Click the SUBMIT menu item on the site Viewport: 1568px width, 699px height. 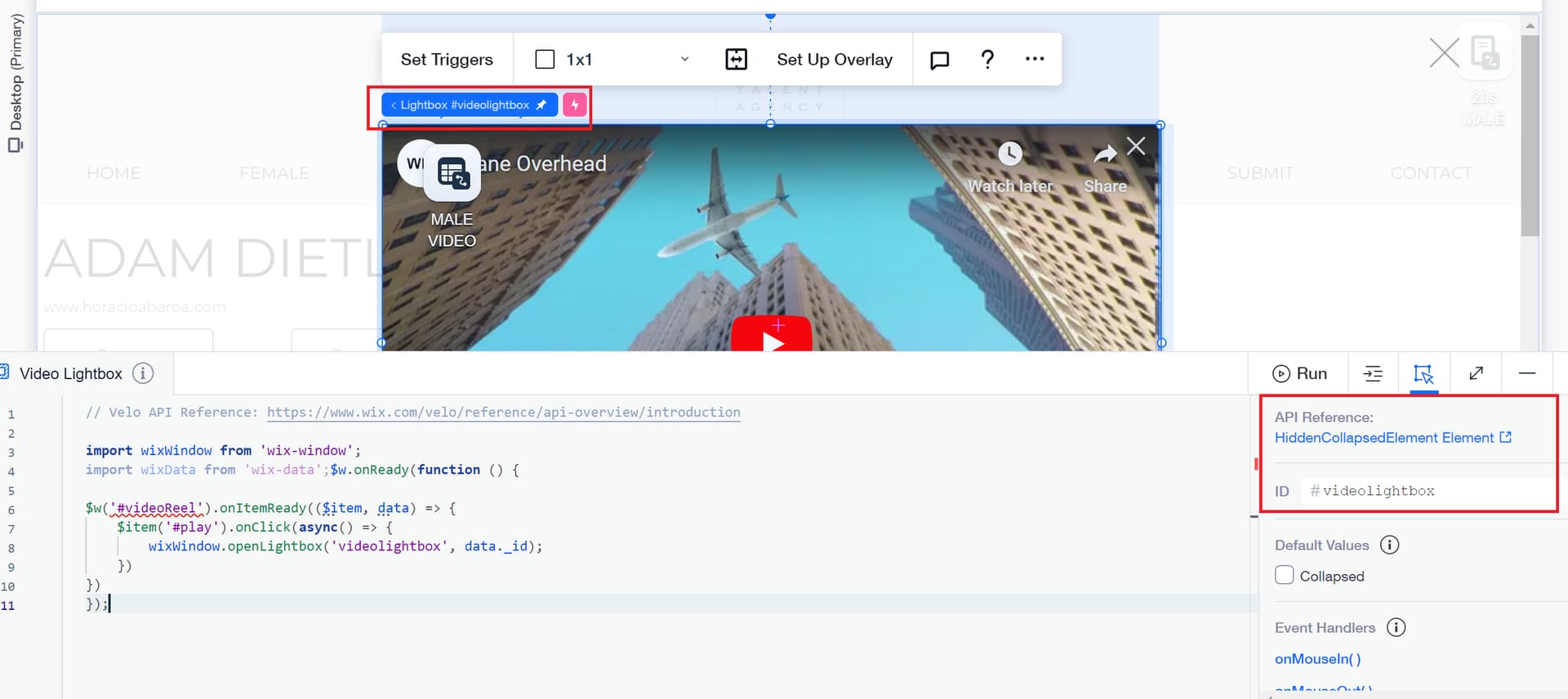(x=1259, y=173)
